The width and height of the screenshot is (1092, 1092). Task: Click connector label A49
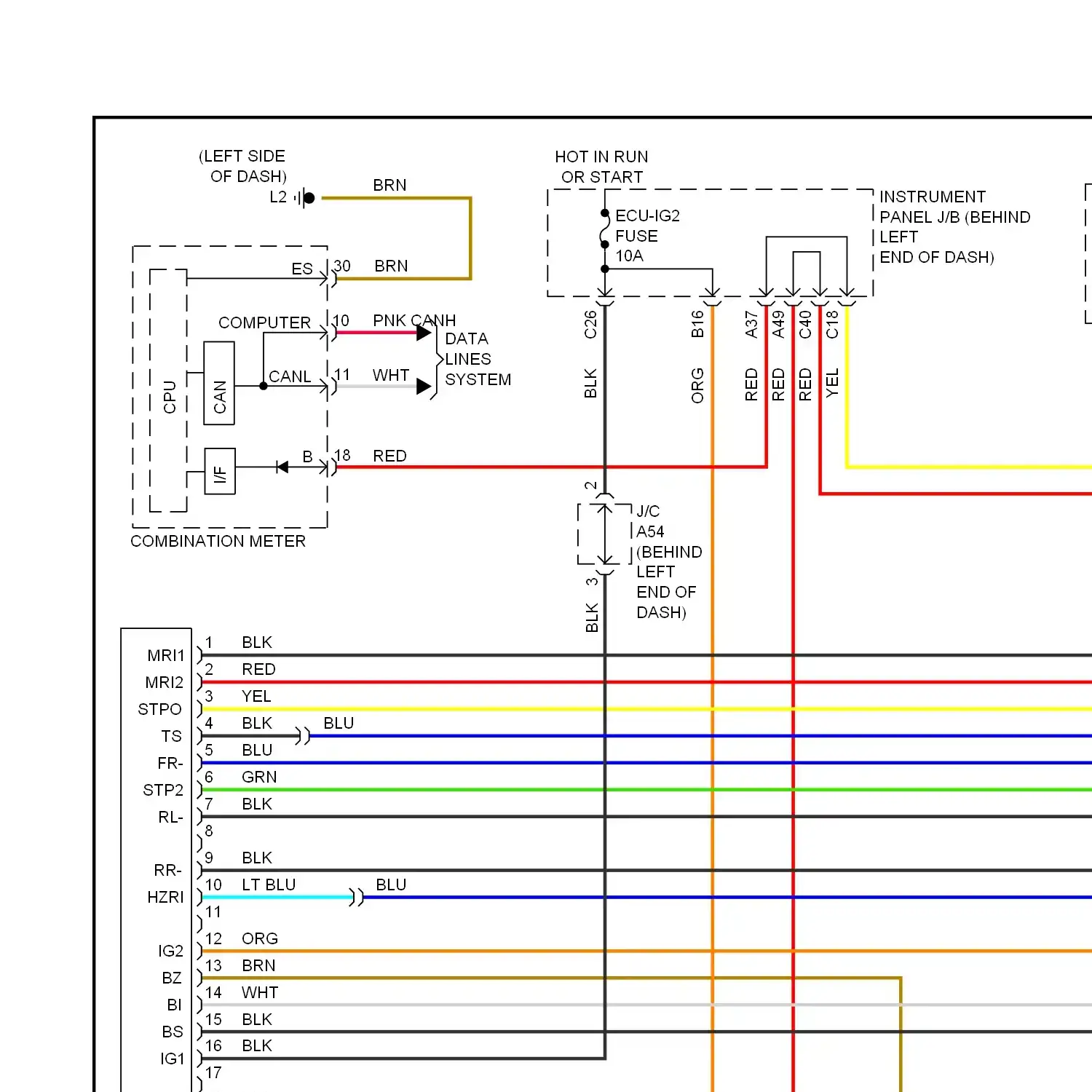click(x=778, y=324)
